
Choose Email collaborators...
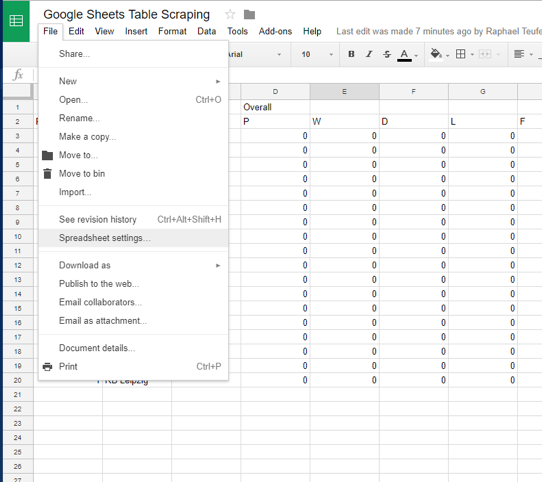[133, 302]
